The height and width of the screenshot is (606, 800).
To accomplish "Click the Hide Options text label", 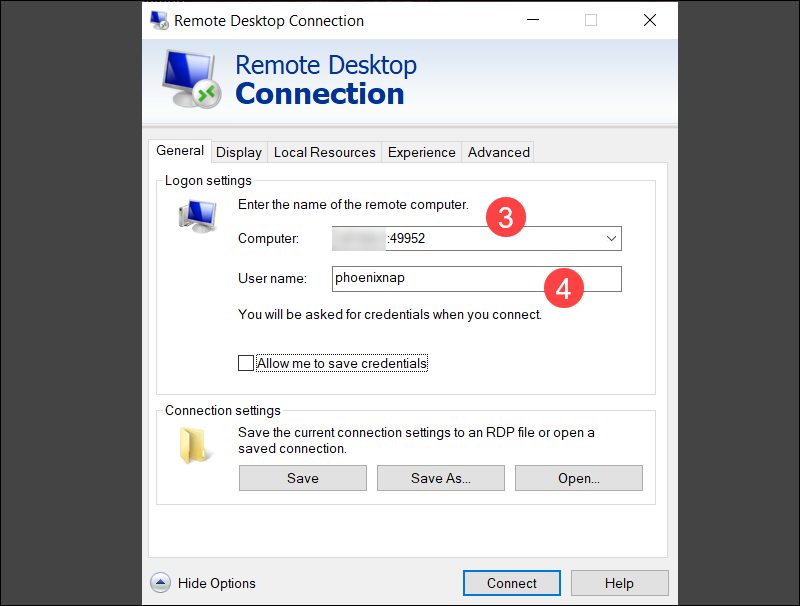I will pos(216,583).
